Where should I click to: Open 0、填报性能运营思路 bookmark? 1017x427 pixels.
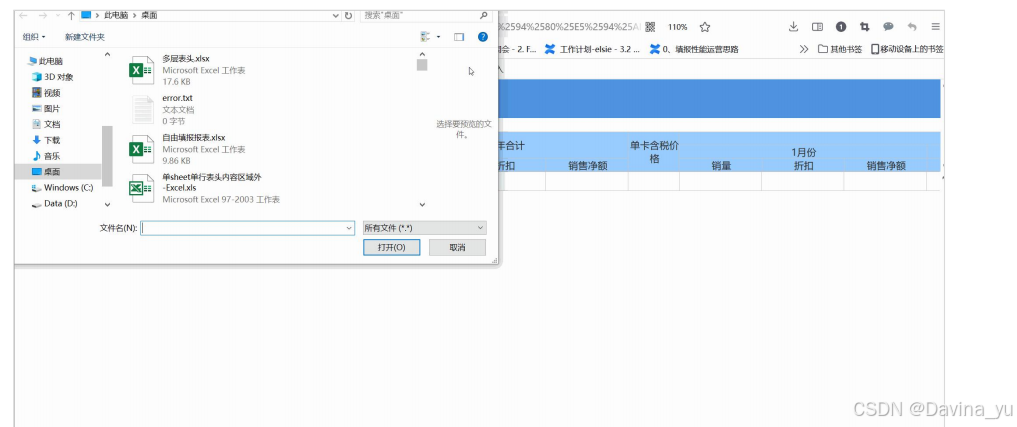click(x=695, y=49)
